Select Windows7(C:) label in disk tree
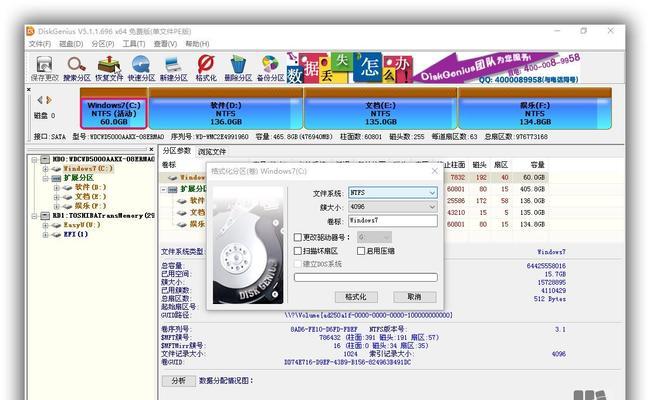This screenshot has height=400, width=650. point(87,169)
